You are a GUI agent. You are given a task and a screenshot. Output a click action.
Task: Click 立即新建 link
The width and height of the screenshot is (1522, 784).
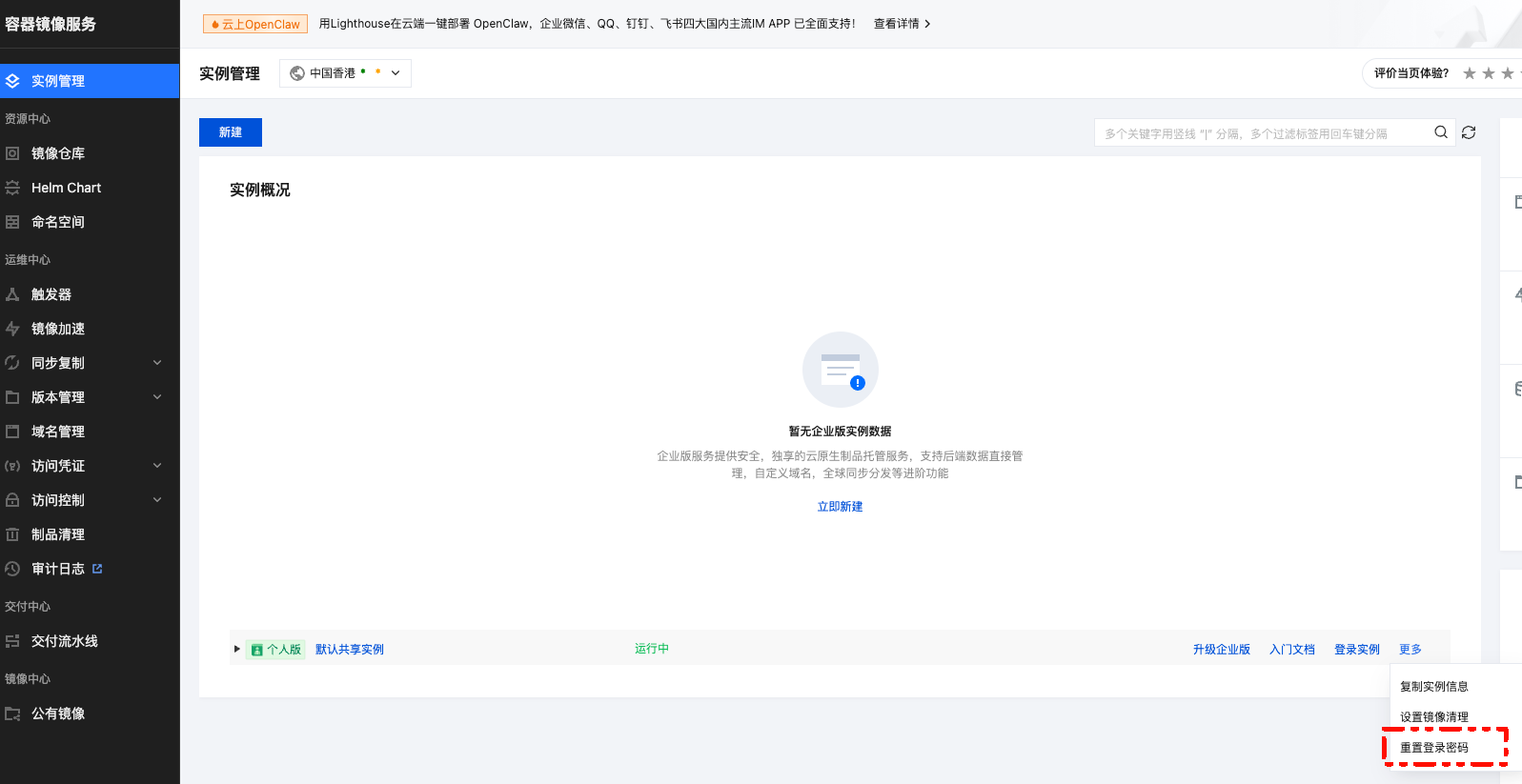841,507
